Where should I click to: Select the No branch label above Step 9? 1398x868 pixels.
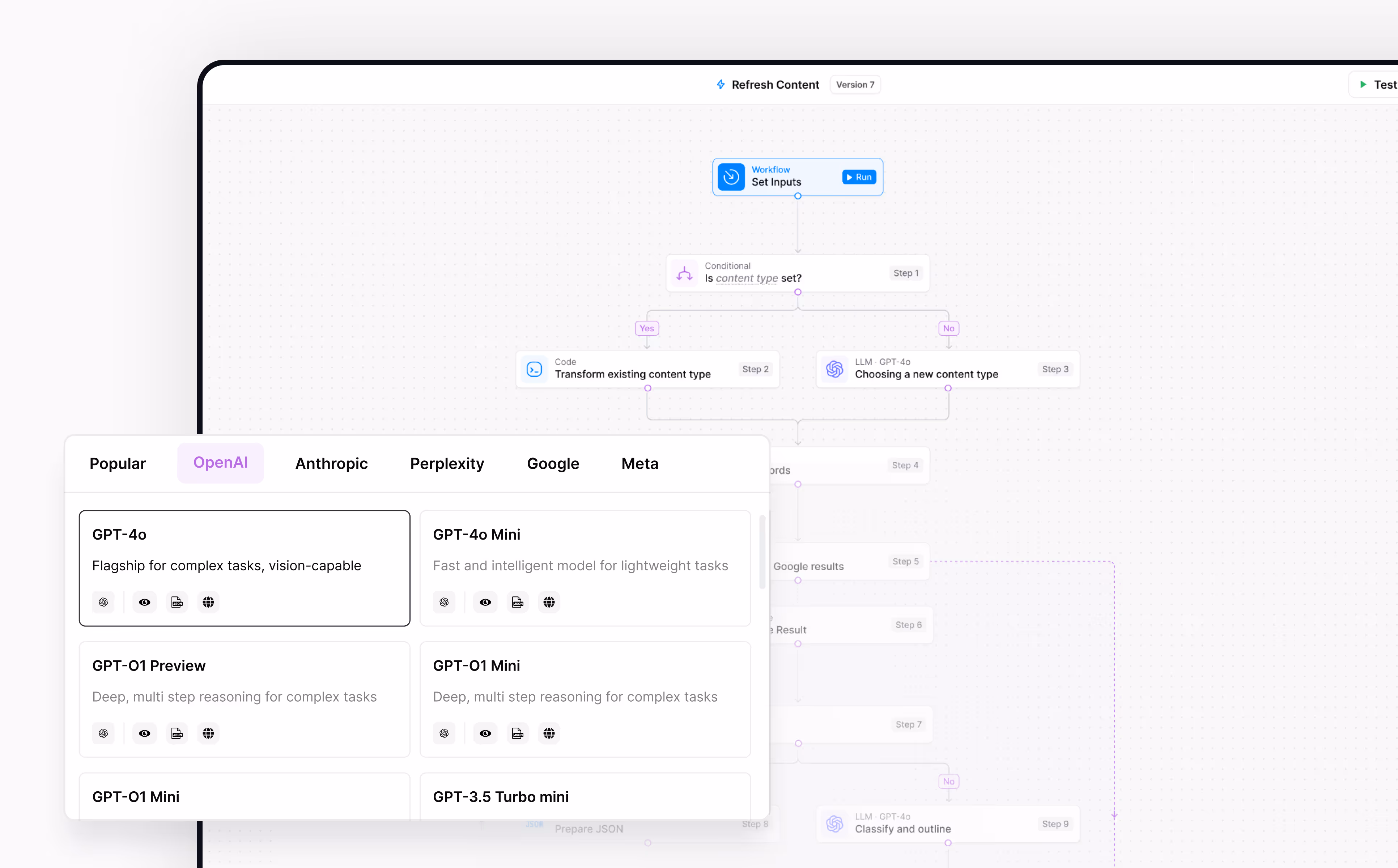pyautogui.click(x=948, y=781)
